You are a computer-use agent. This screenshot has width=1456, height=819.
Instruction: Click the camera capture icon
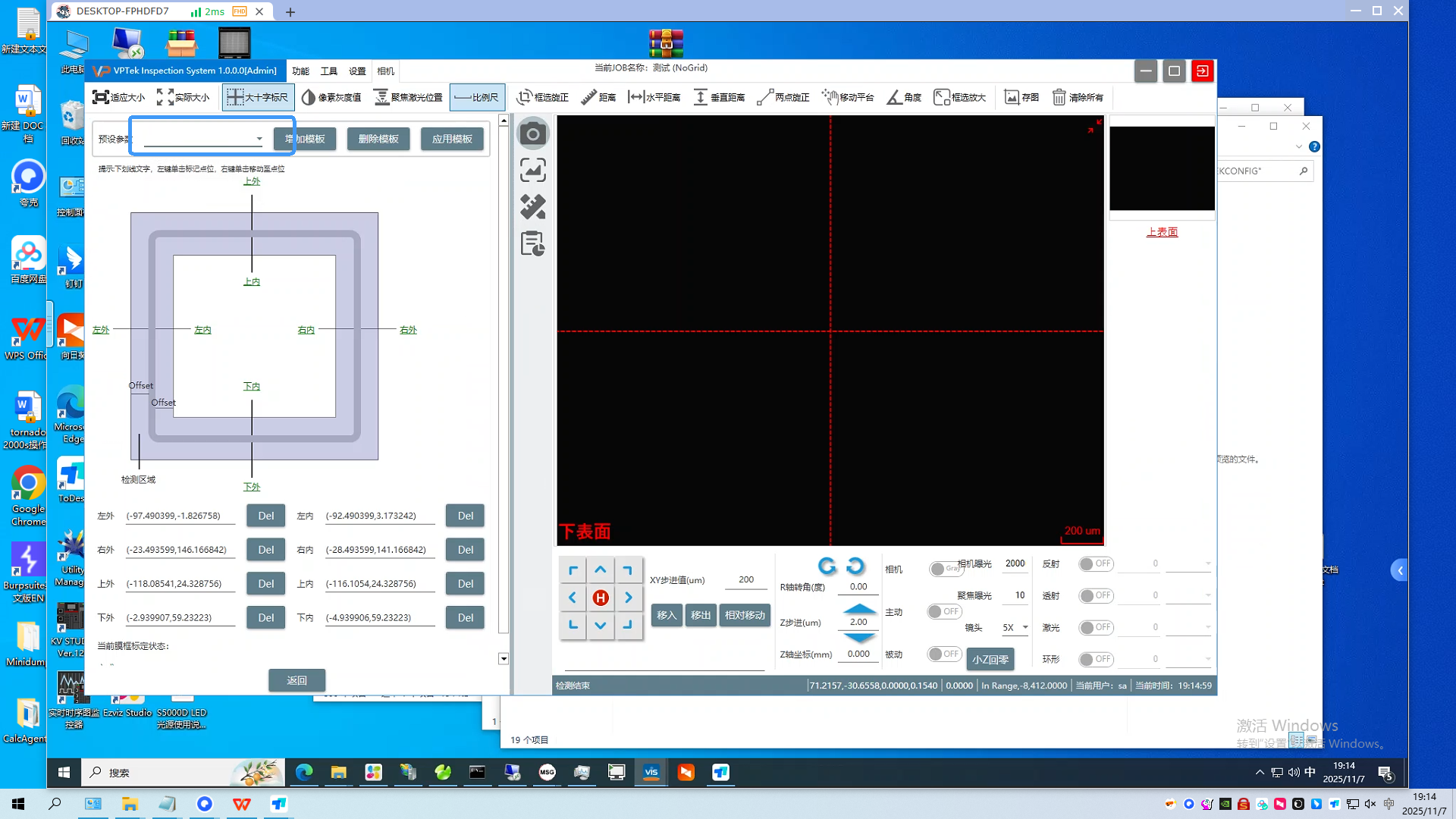(x=532, y=134)
